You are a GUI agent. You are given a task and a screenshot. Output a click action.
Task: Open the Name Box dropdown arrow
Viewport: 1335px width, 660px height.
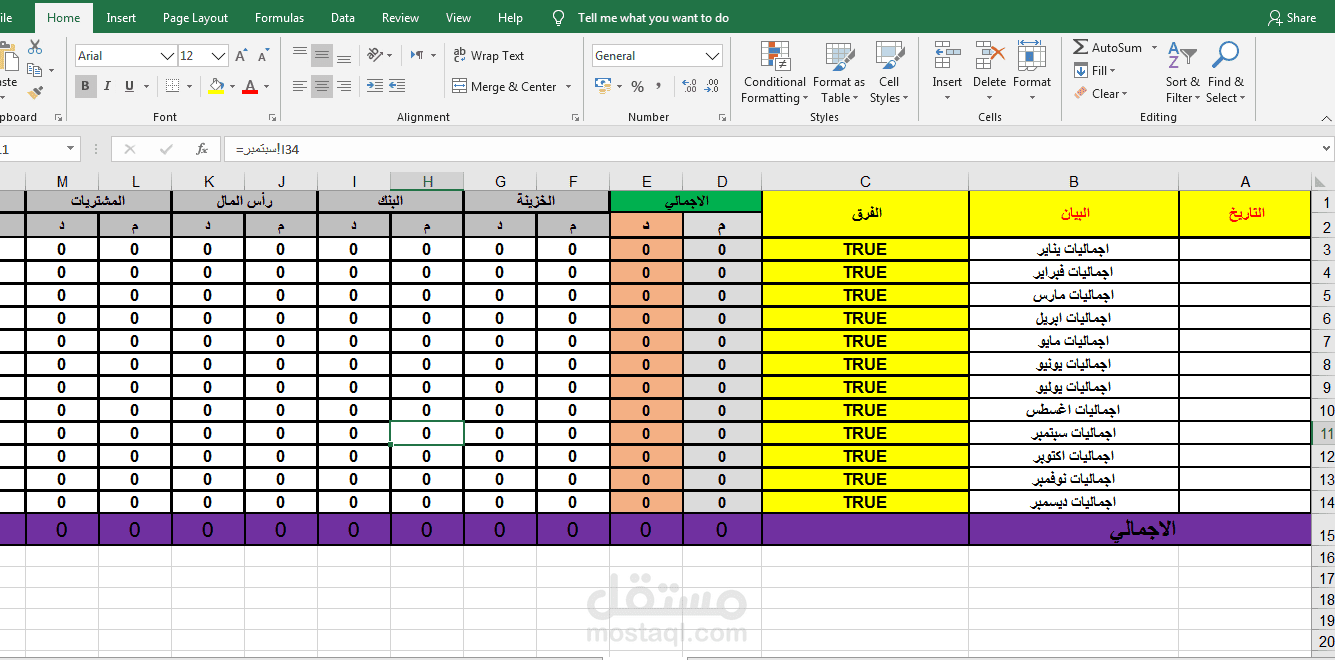pos(70,149)
